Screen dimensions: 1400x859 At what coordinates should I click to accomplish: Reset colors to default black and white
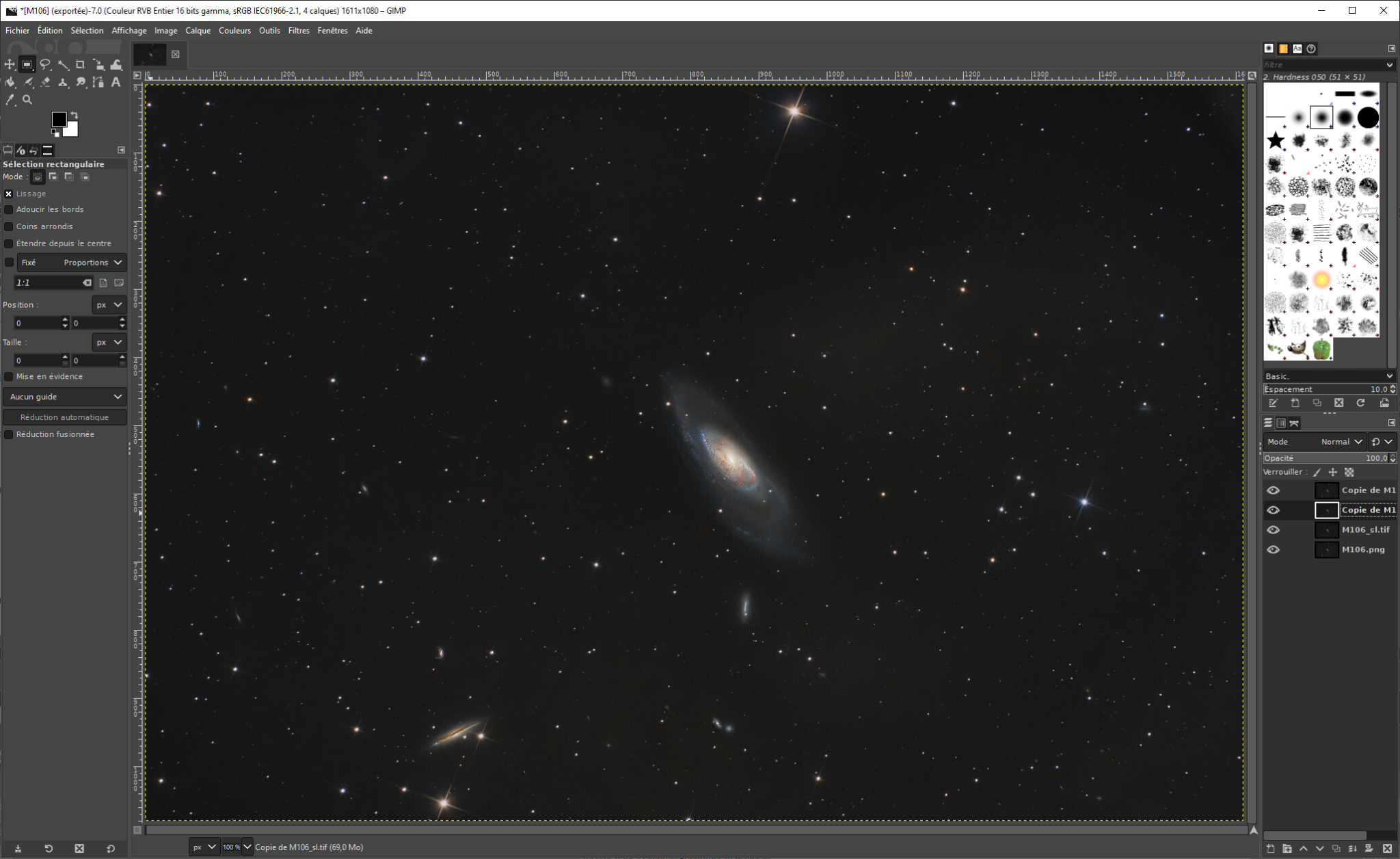(55, 133)
